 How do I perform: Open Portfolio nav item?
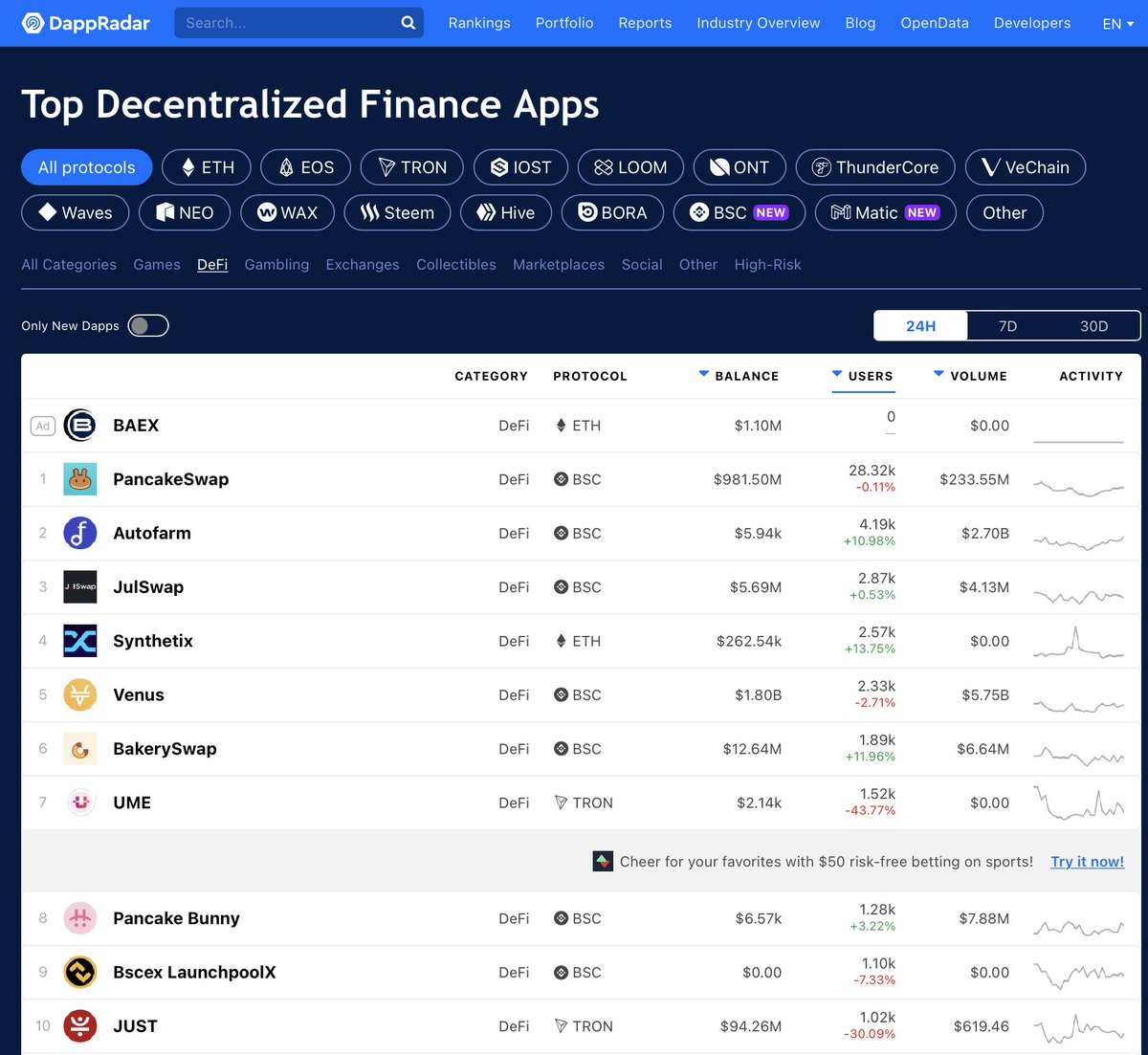(x=564, y=23)
